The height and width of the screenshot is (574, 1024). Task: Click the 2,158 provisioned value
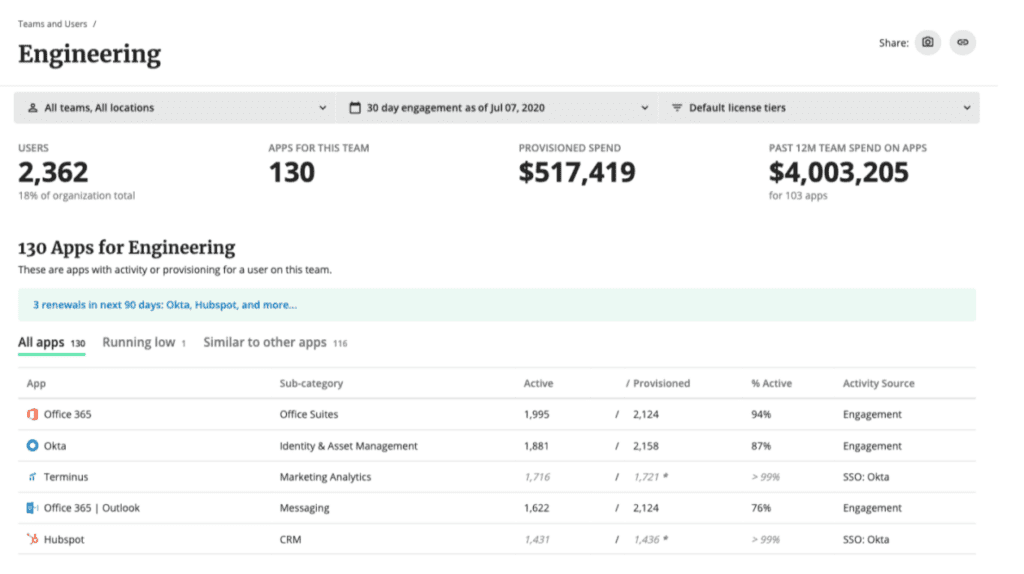(646, 446)
